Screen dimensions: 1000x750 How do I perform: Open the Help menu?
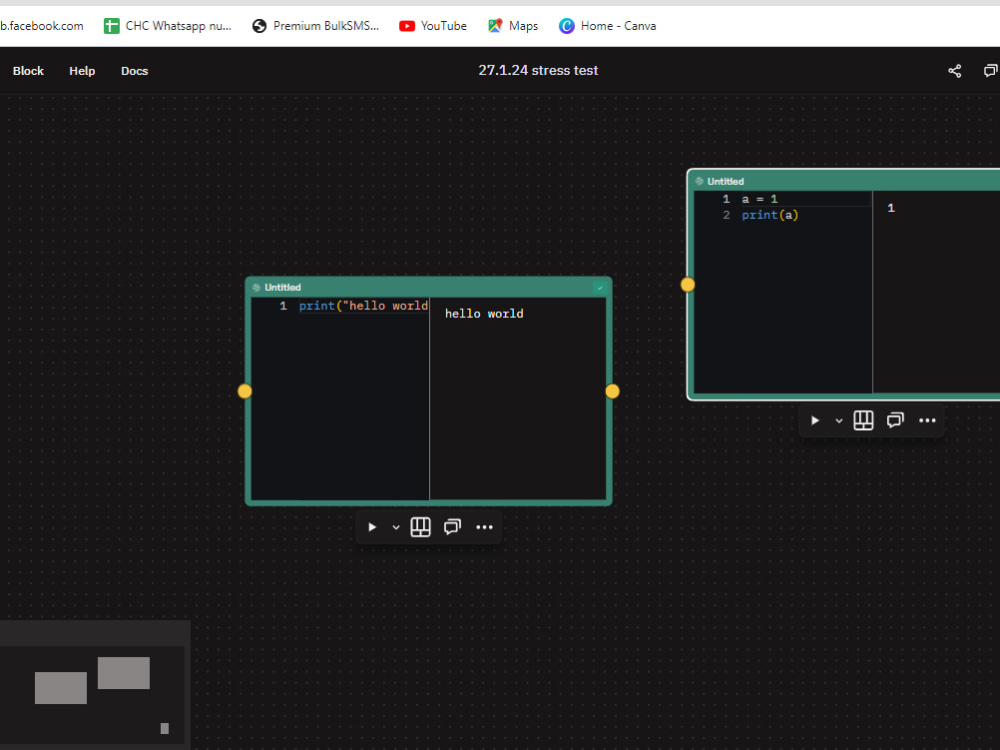(82, 71)
